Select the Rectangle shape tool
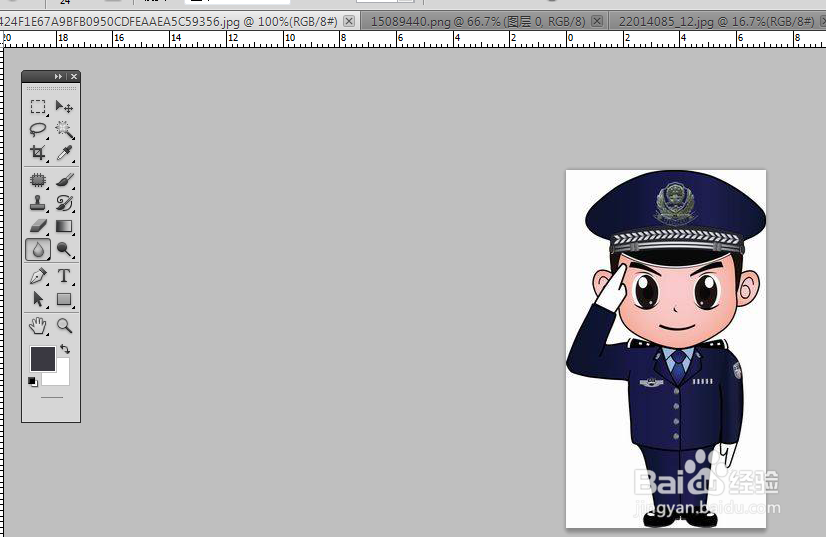The width and height of the screenshot is (826, 537). tap(64, 299)
